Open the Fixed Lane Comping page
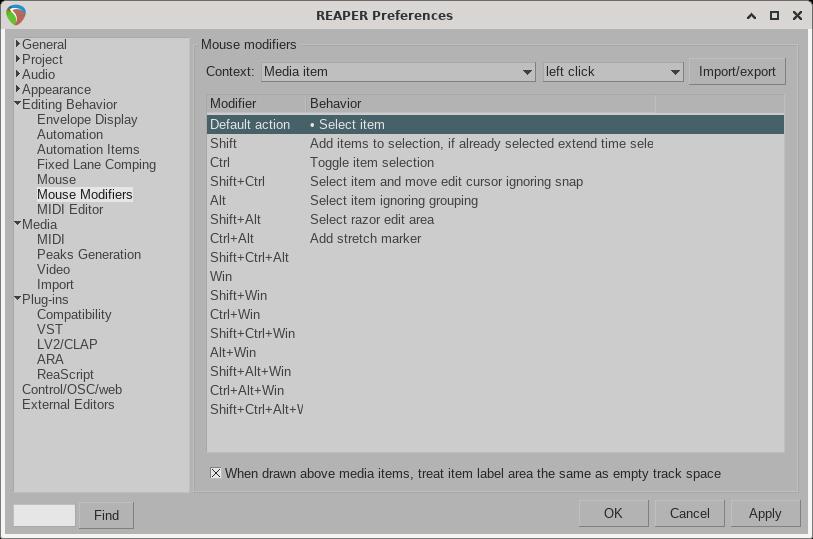Image resolution: width=813 pixels, height=539 pixels. click(x=96, y=164)
